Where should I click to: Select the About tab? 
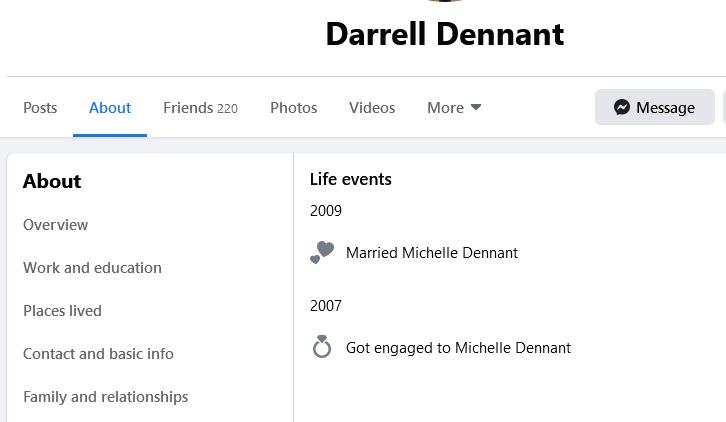(110, 107)
